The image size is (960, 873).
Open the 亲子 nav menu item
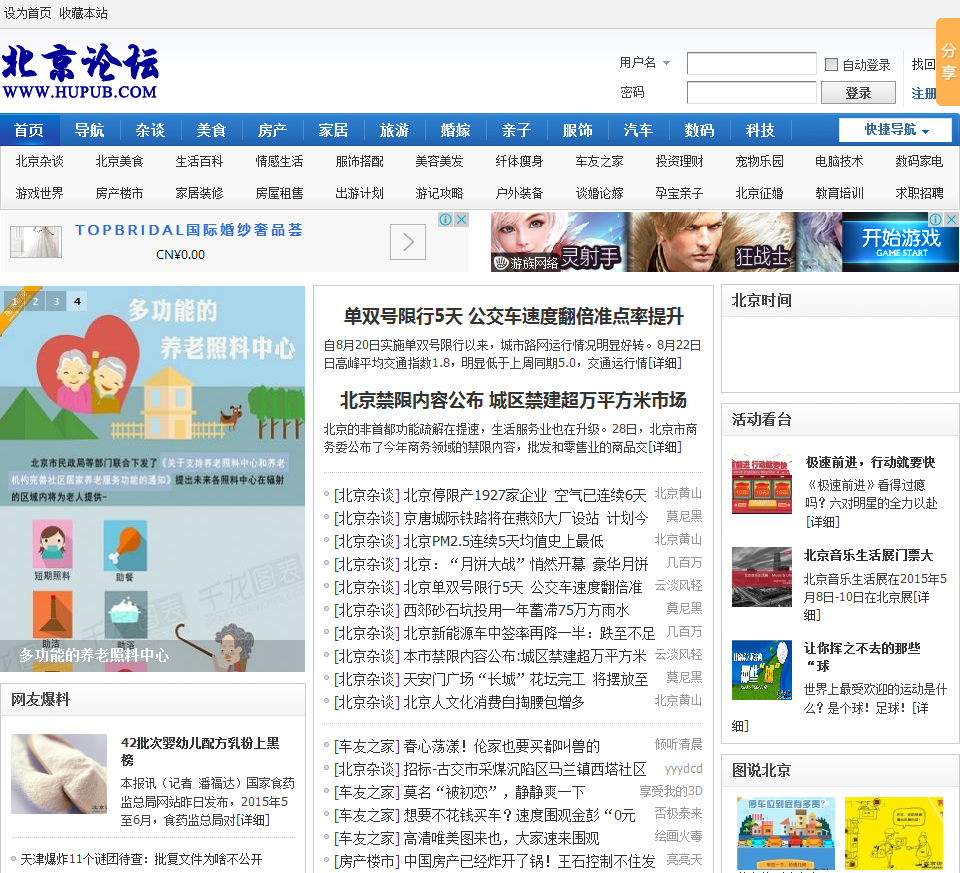pyautogui.click(x=516, y=130)
